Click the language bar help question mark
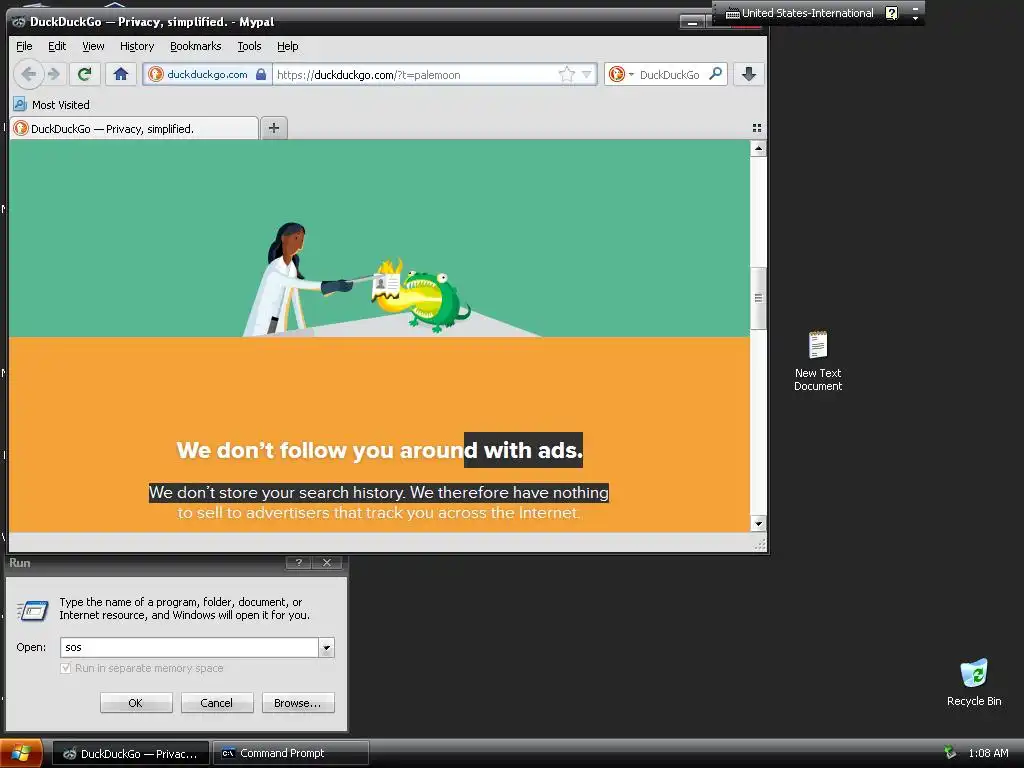Screen dimensions: 1024x768 tap(891, 13)
